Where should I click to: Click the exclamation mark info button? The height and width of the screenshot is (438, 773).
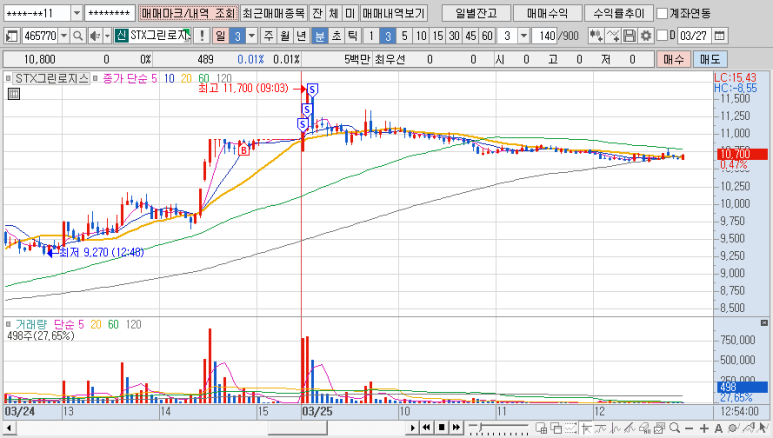click(201, 36)
